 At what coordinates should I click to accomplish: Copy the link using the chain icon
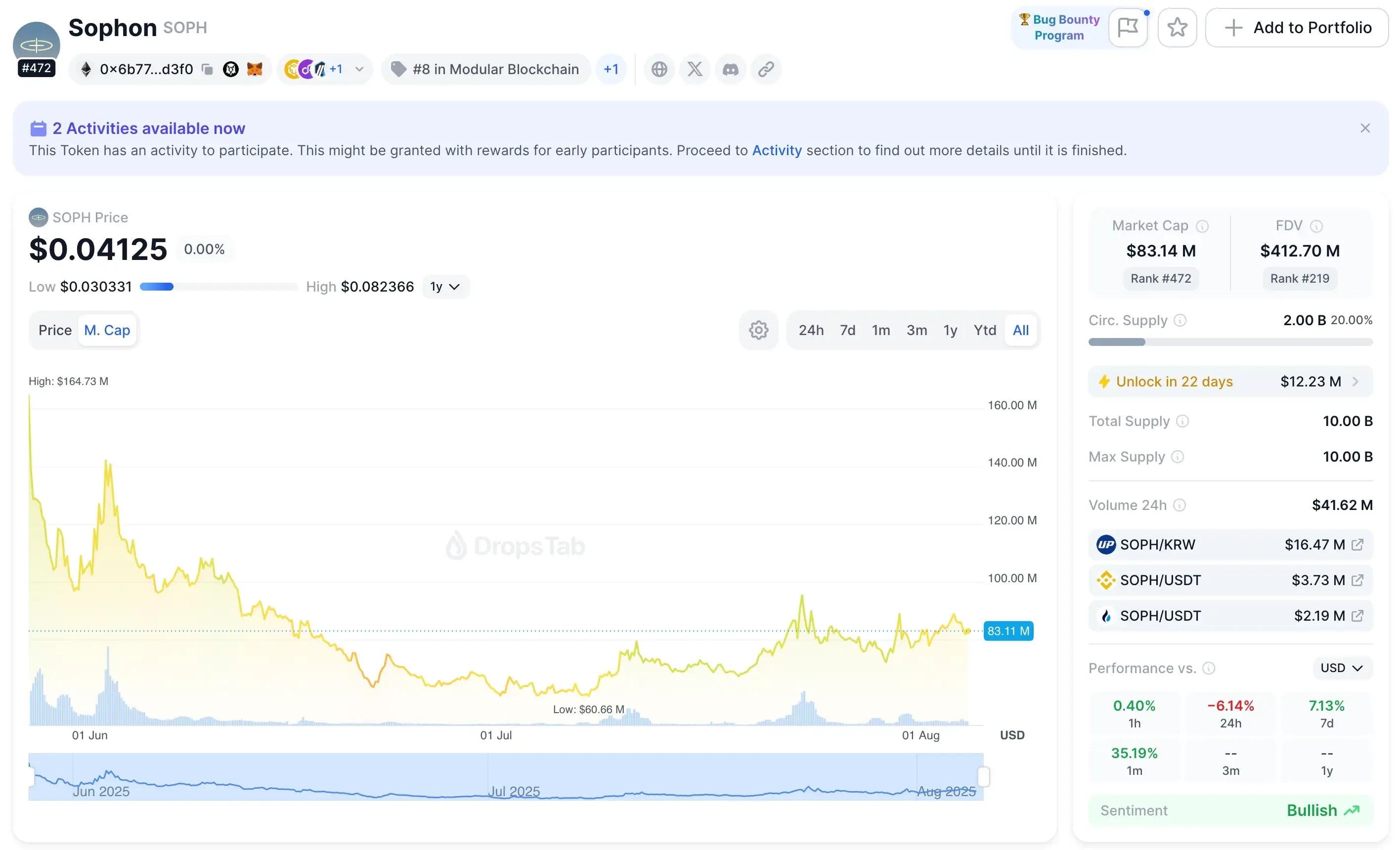pyautogui.click(x=766, y=69)
